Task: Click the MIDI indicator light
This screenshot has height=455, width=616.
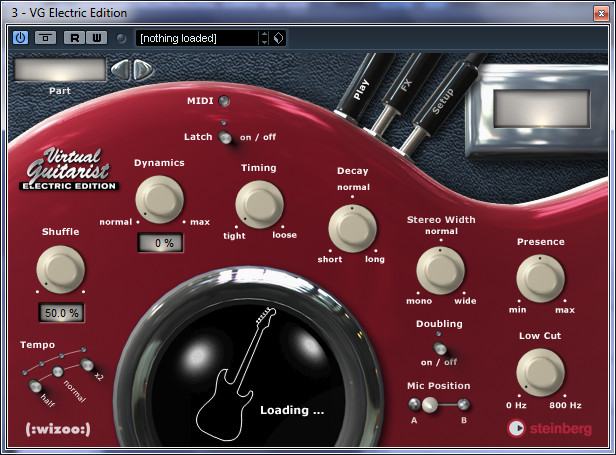Action: click(x=224, y=101)
